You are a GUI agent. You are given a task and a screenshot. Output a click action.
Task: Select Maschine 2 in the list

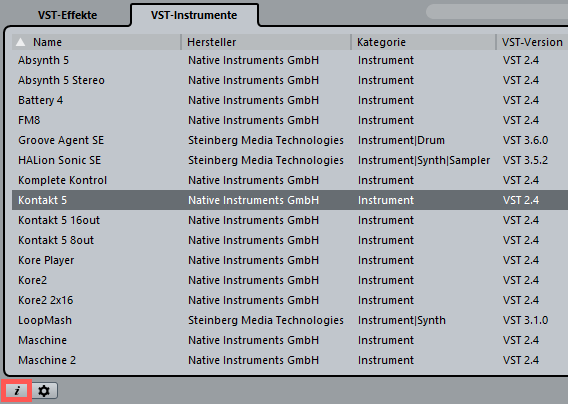[290, 360]
